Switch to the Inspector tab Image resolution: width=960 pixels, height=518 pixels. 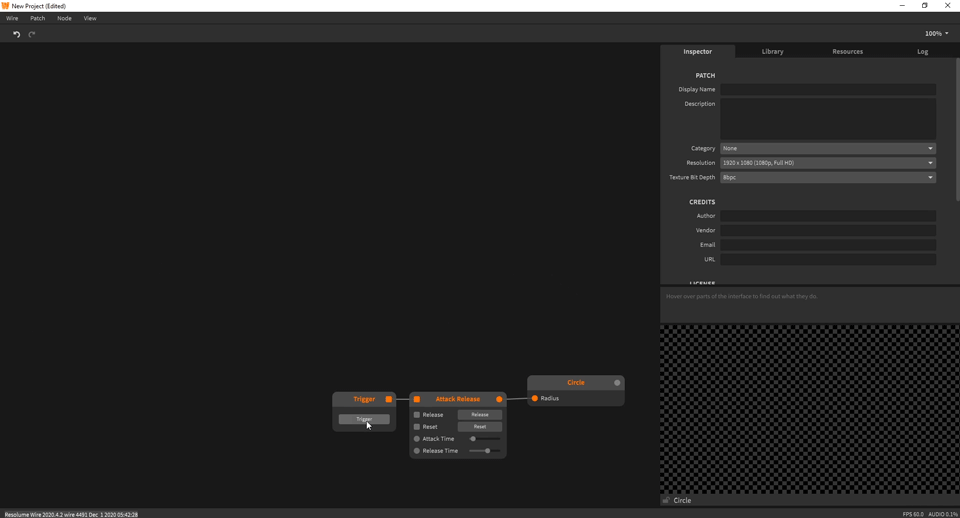click(x=697, y=51)
